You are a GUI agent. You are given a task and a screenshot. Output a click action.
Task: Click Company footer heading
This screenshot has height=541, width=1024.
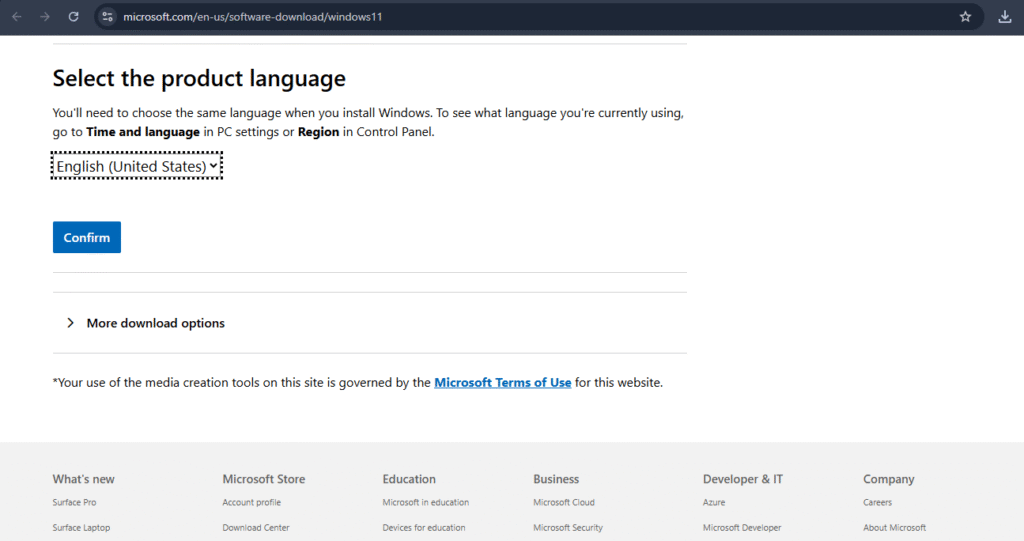tap(888, 479)
